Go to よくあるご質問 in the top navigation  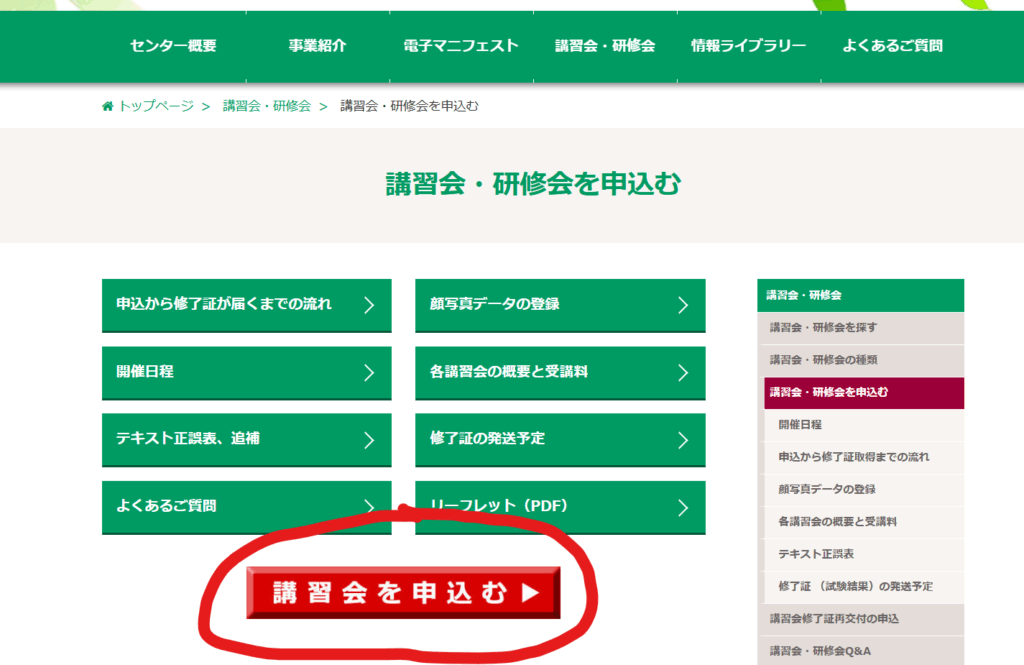click(x=892, y=46)
